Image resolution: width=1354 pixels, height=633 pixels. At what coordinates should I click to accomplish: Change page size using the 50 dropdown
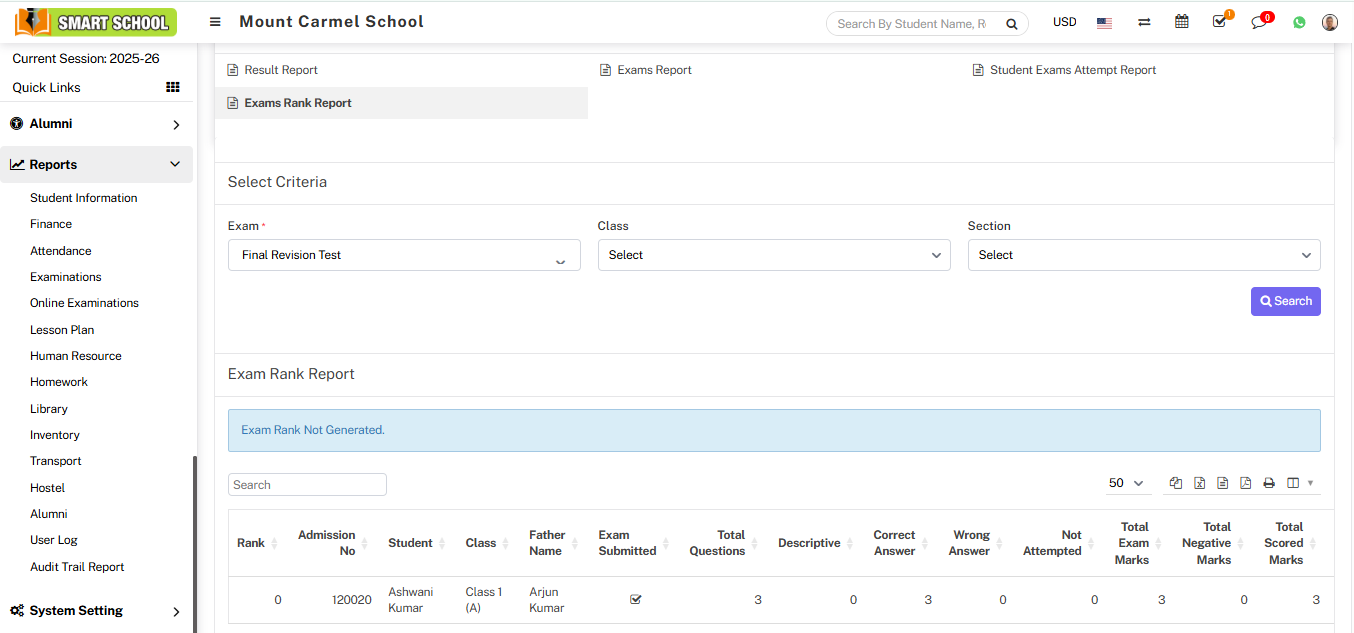(1126, 483)
